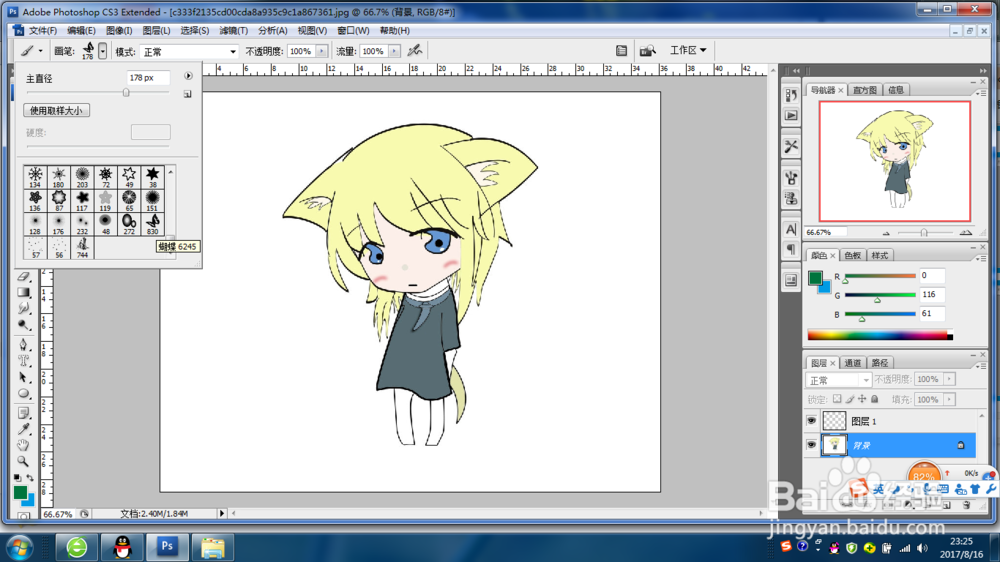Select the Notes tool
Screen dimensions: 1000x562
pos(24,413)
